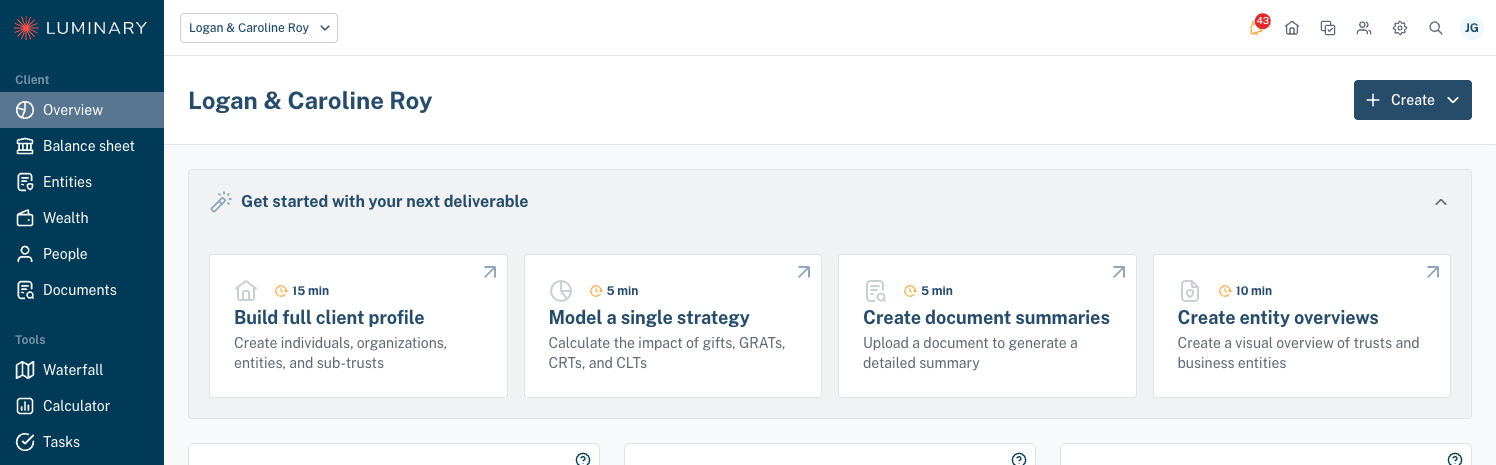Click the 10 min time label

click(1254, 291)
